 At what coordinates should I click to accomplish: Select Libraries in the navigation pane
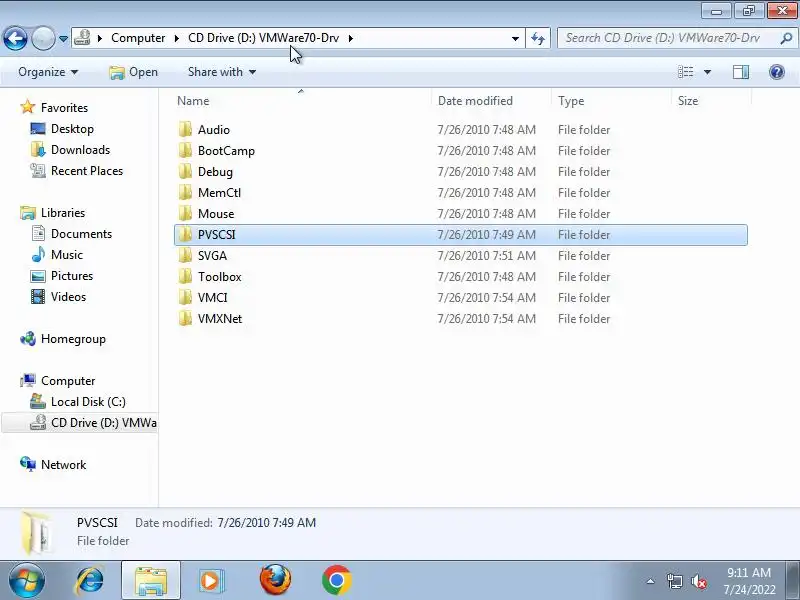point(53,212)
